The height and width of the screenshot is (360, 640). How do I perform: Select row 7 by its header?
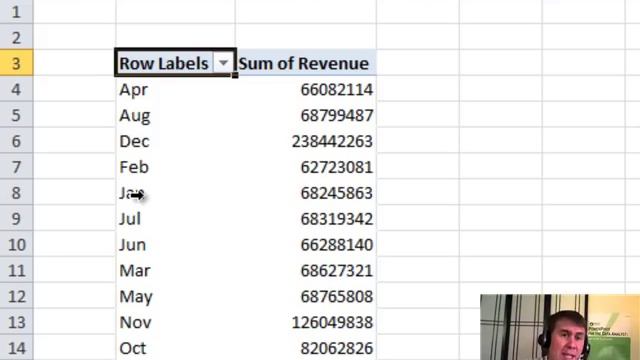click(16, 167)
